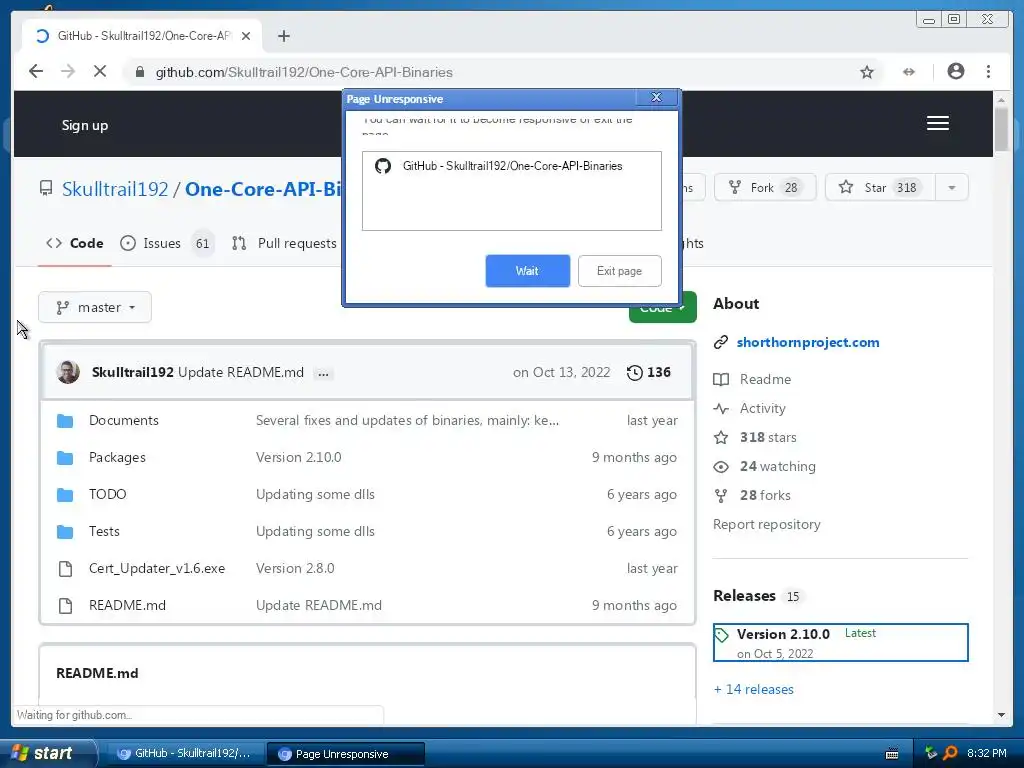Viewport: 1024px width, 768px height.
Task: Open the master branch dropdown
Action: pyautogui.click(x=95, y=307)
